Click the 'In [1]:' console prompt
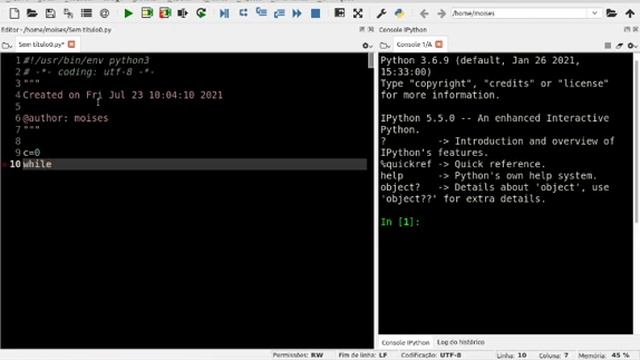640x360 pixels. [400, 222]
